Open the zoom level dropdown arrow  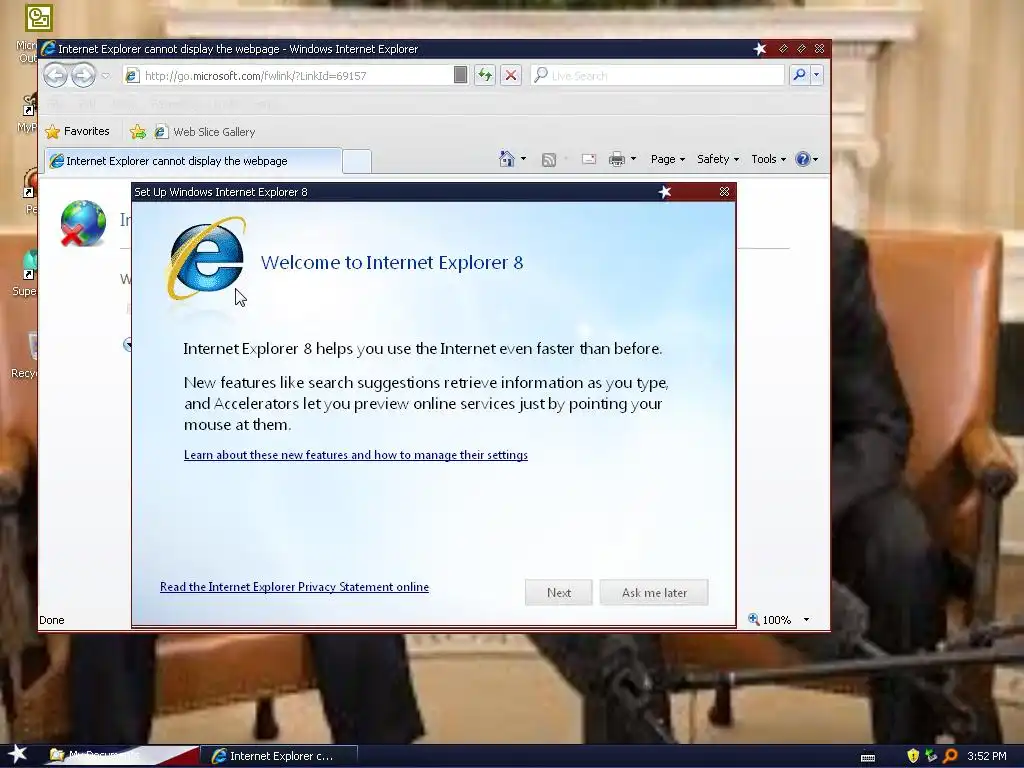(x=806, y=619)
